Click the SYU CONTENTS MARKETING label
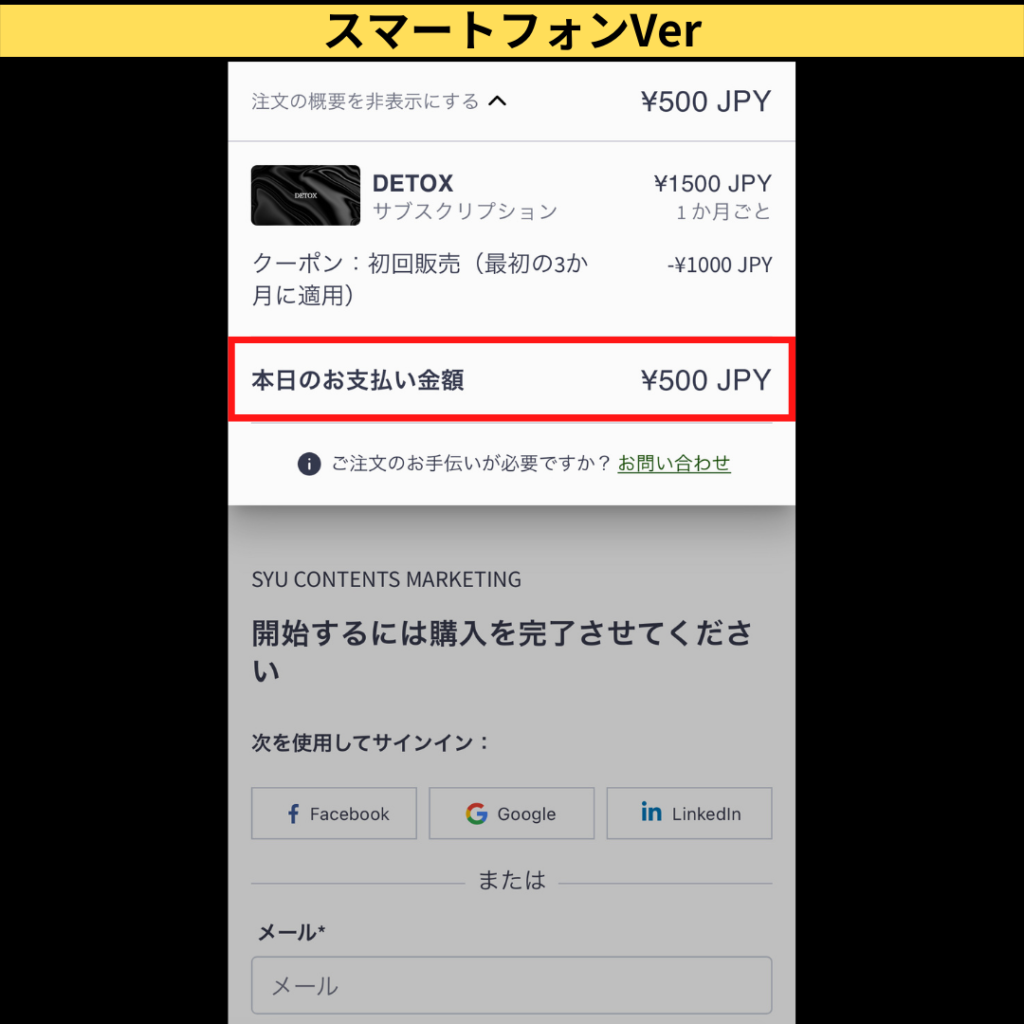The width and height of the screenshot is (1024, 1024). click(x=387, y=579)
